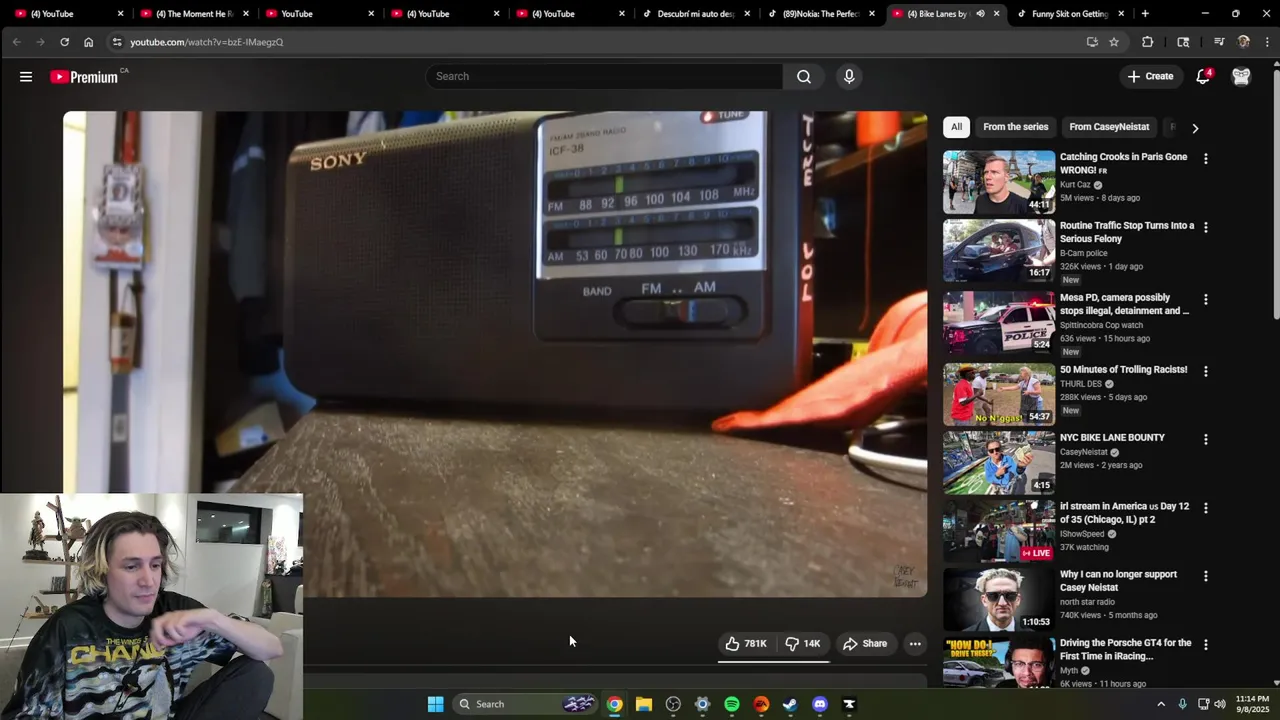The height and width of the screenshot is (720, 1280).
Task: Open options for 50 Minutes of Trolling video
Action: (1205, 371)
